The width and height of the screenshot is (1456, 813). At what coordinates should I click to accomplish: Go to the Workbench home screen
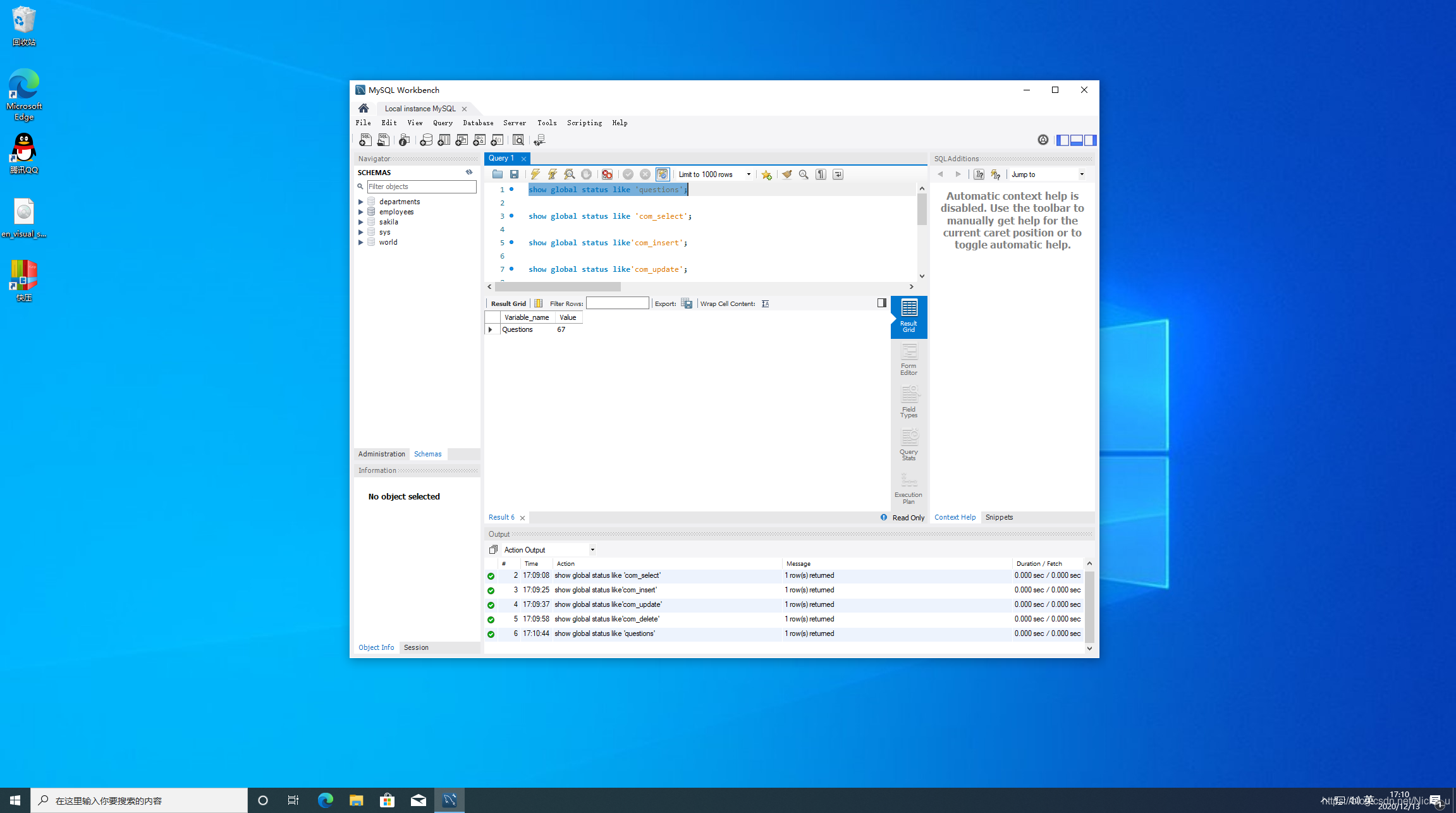pyautogui.click(x=364, y=108)
